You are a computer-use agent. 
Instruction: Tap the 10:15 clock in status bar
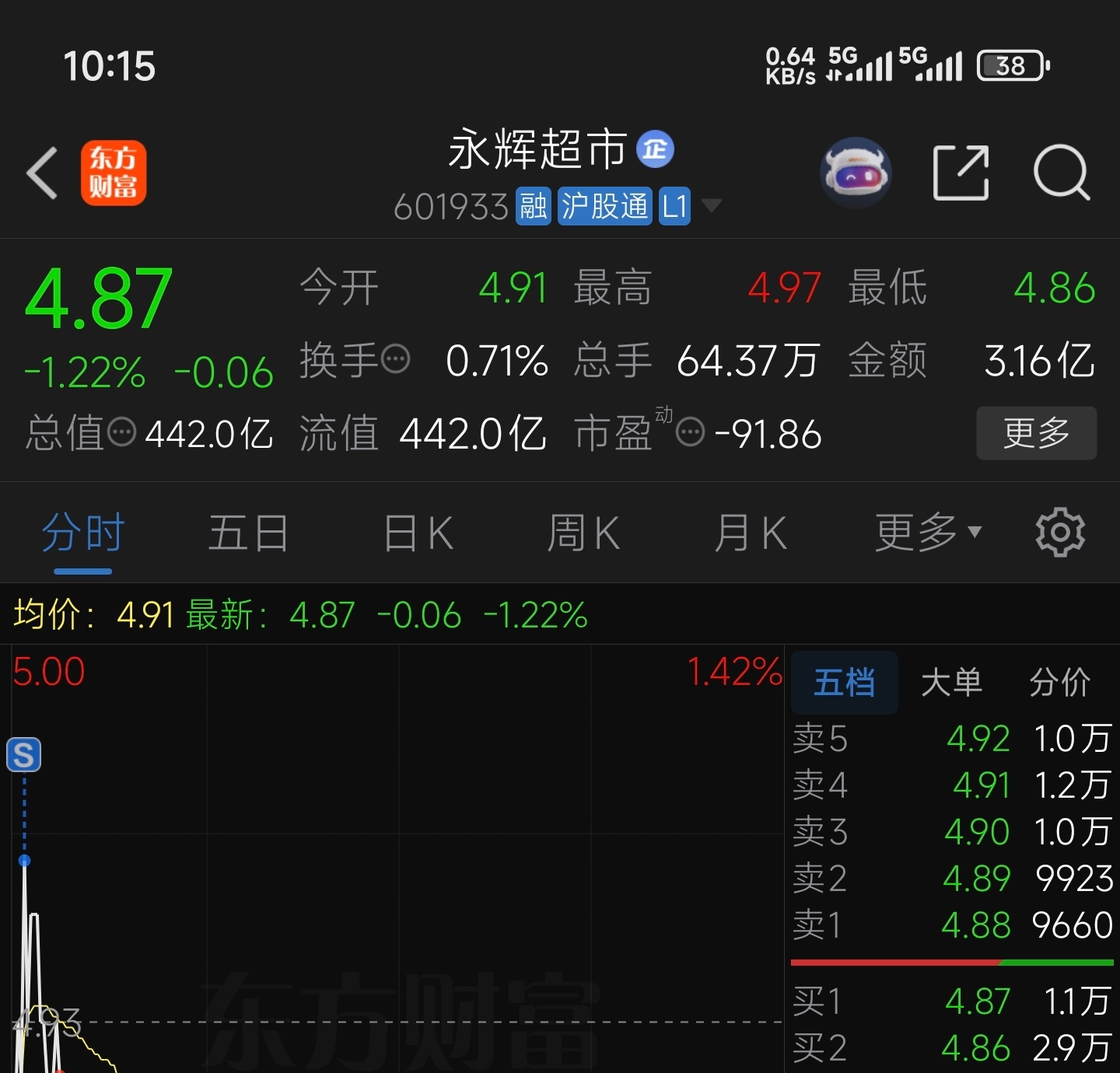109,66
